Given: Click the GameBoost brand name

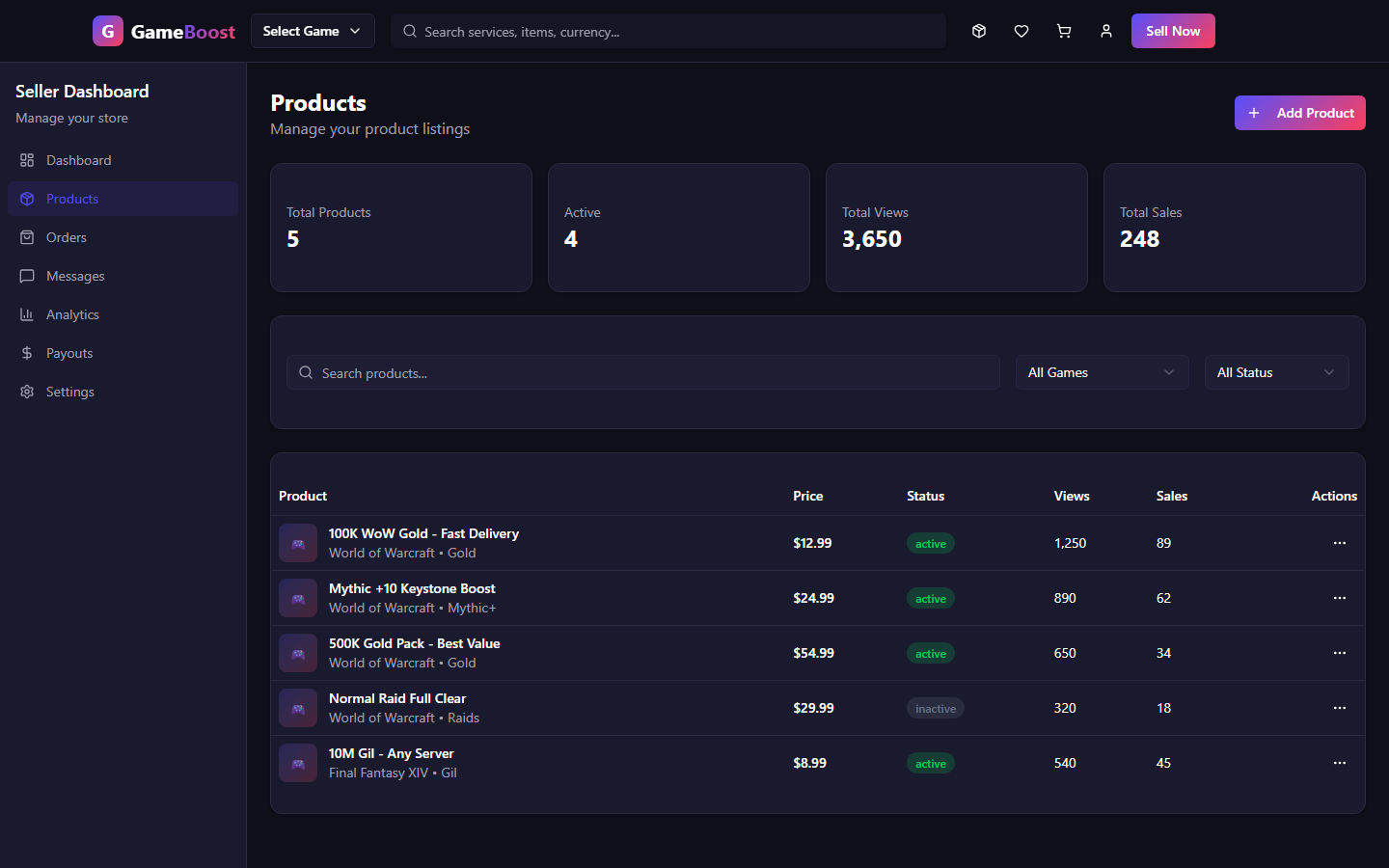Looking at the screenshot, I should click(x=183, y=32).
